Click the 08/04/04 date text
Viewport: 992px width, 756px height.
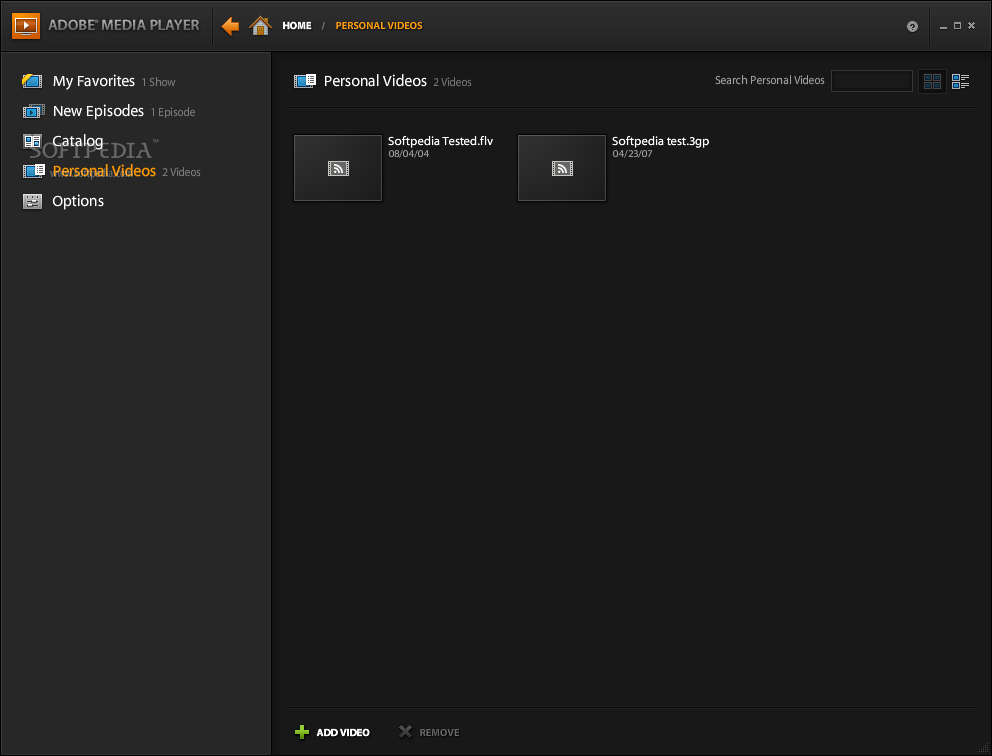tap(409, 154)
